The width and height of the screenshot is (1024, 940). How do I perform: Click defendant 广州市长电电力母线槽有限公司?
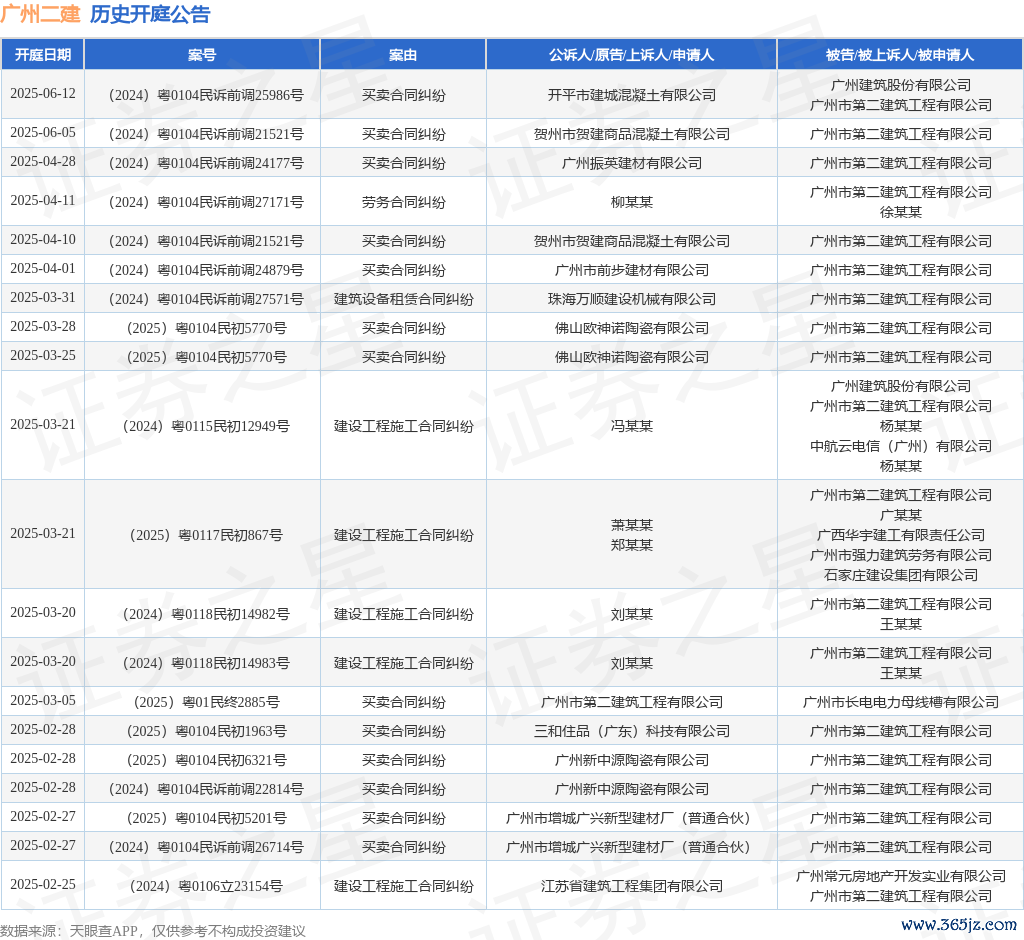901,702
